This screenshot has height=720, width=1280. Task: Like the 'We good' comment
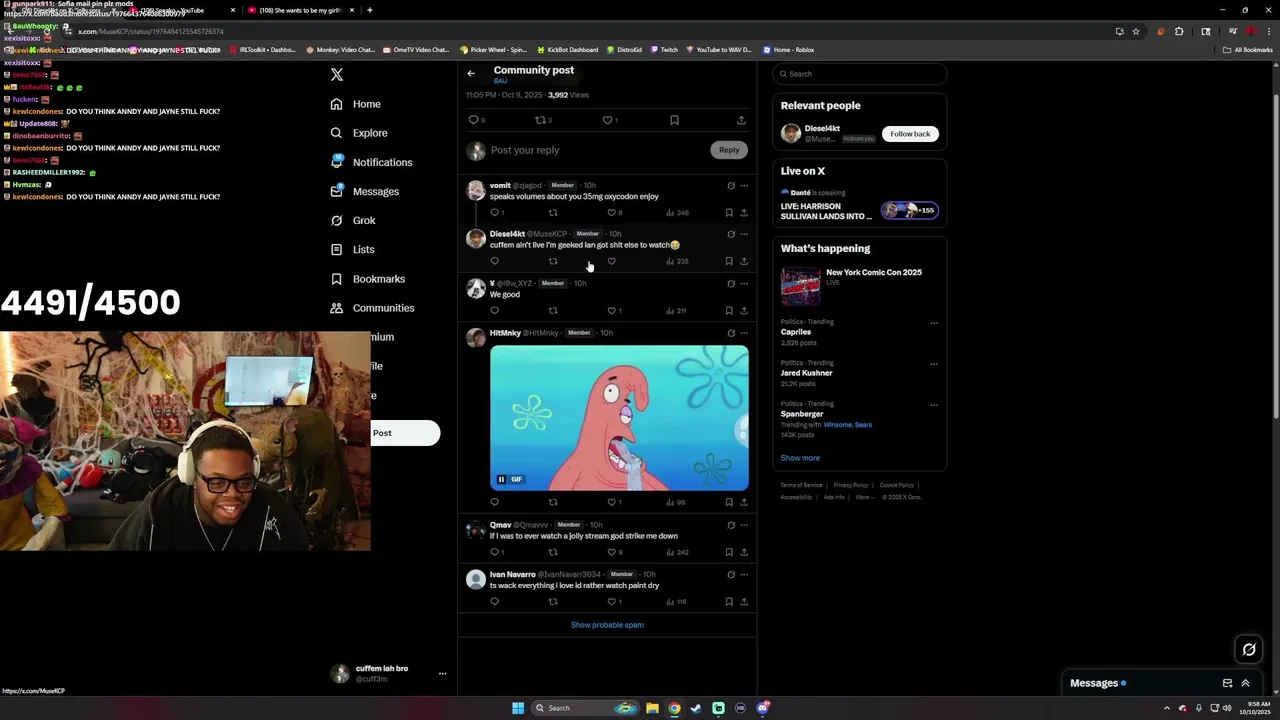click(611, 311)
